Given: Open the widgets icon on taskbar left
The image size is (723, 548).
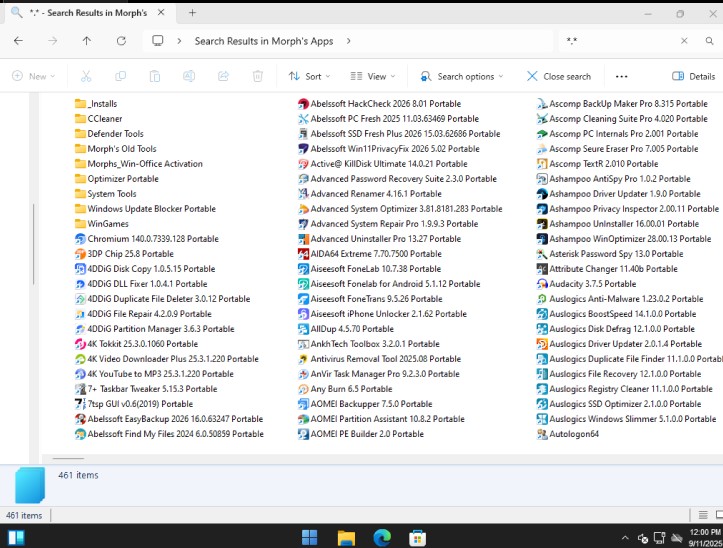Looking at the screenshot, I should [16, 538].
